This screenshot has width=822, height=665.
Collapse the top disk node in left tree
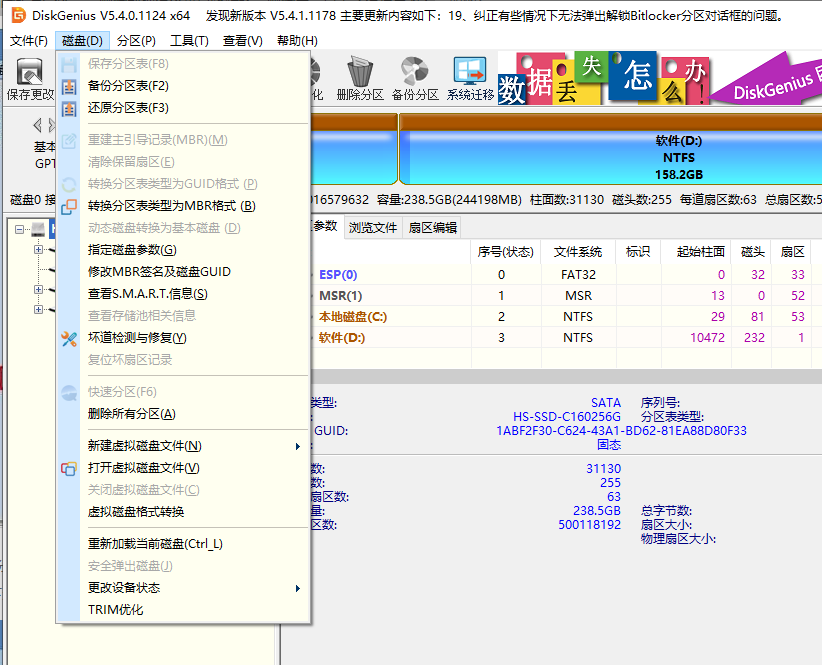(20, 230)
